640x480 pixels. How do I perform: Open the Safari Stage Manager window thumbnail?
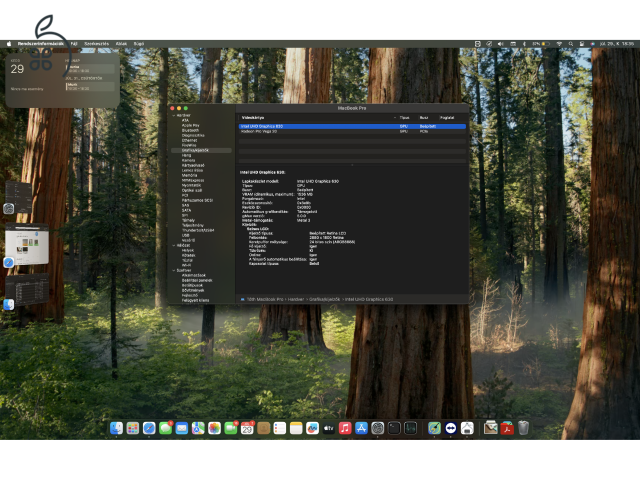pyautogui.click(x=27, y=244)
